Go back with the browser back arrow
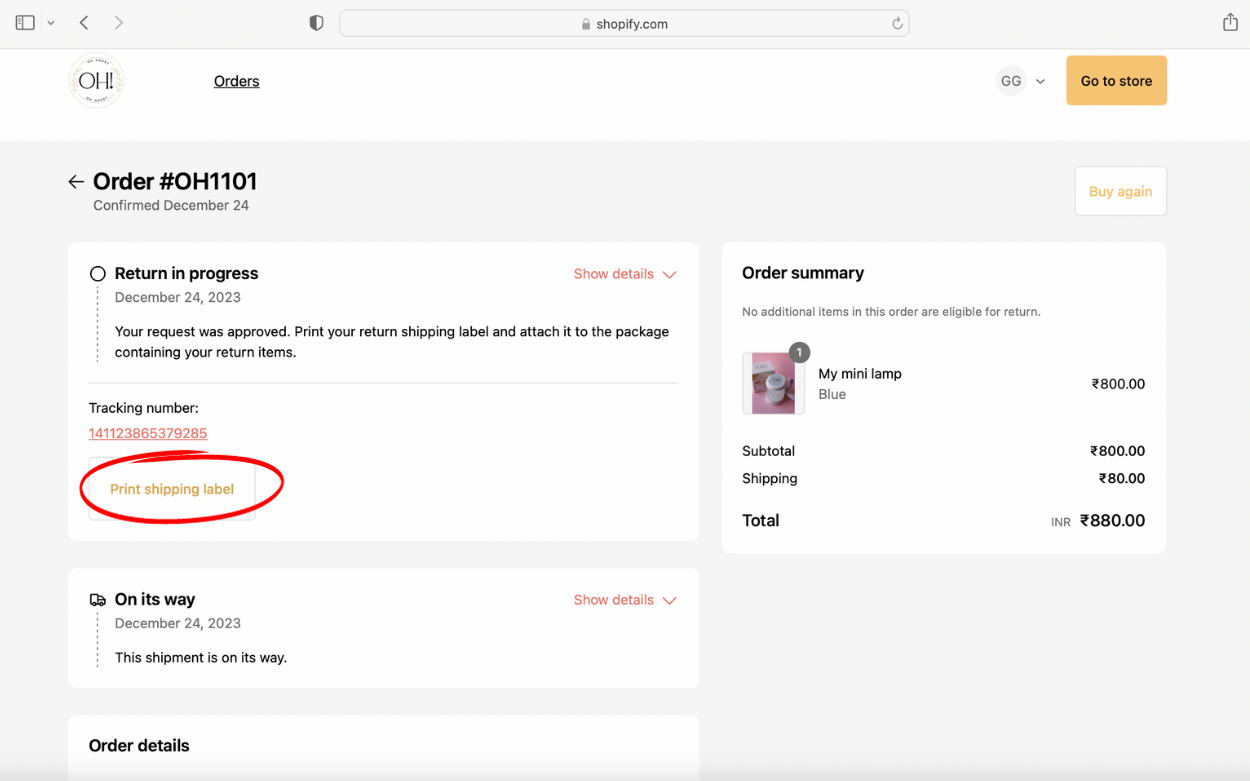This screenshot has height=781, width=1250. [x=85, y=23]
